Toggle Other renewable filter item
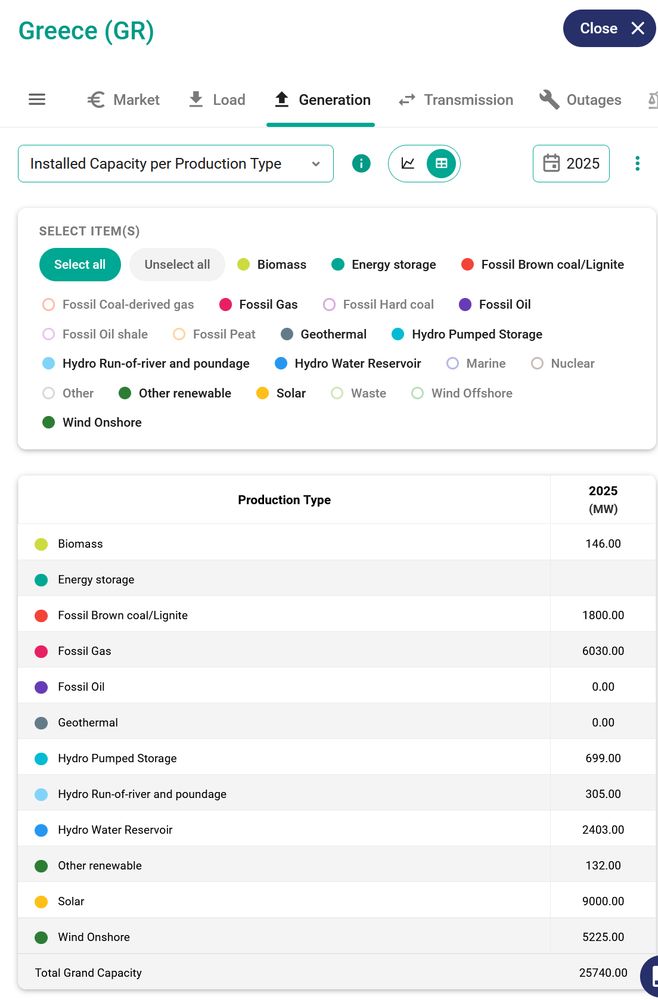 pyautogui.click(x=175, y=393)
